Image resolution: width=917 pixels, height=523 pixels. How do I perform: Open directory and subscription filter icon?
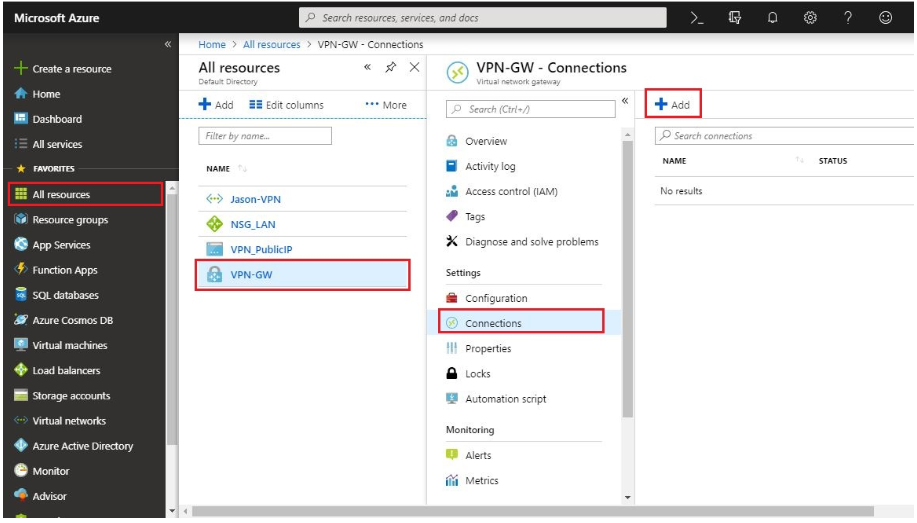pos(735,18)
